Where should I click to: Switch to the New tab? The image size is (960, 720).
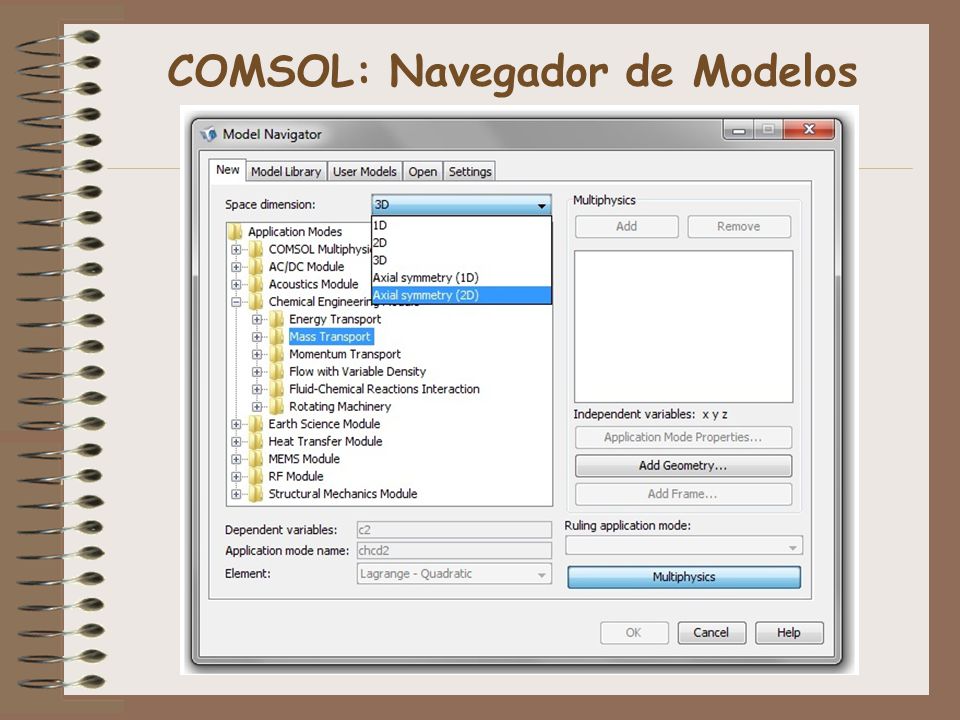[x=227, y=170]
